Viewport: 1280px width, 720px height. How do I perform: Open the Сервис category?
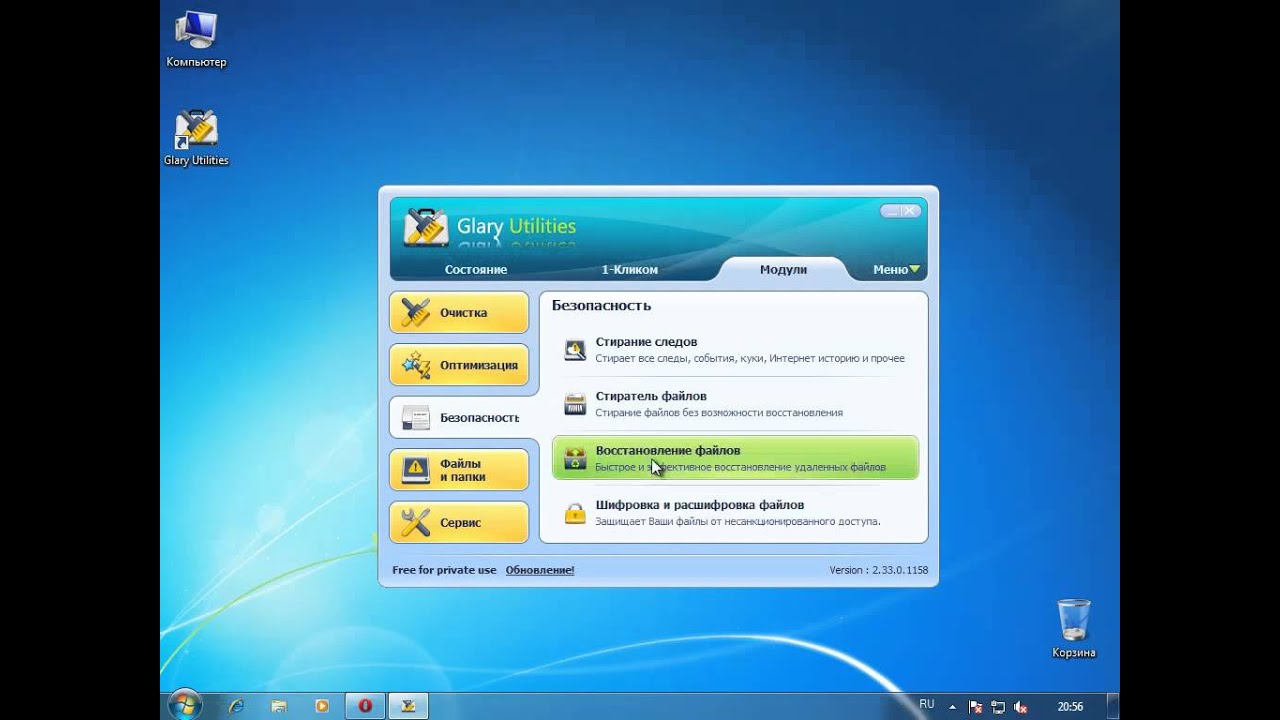pyautogui.click(x=459, y=522)
